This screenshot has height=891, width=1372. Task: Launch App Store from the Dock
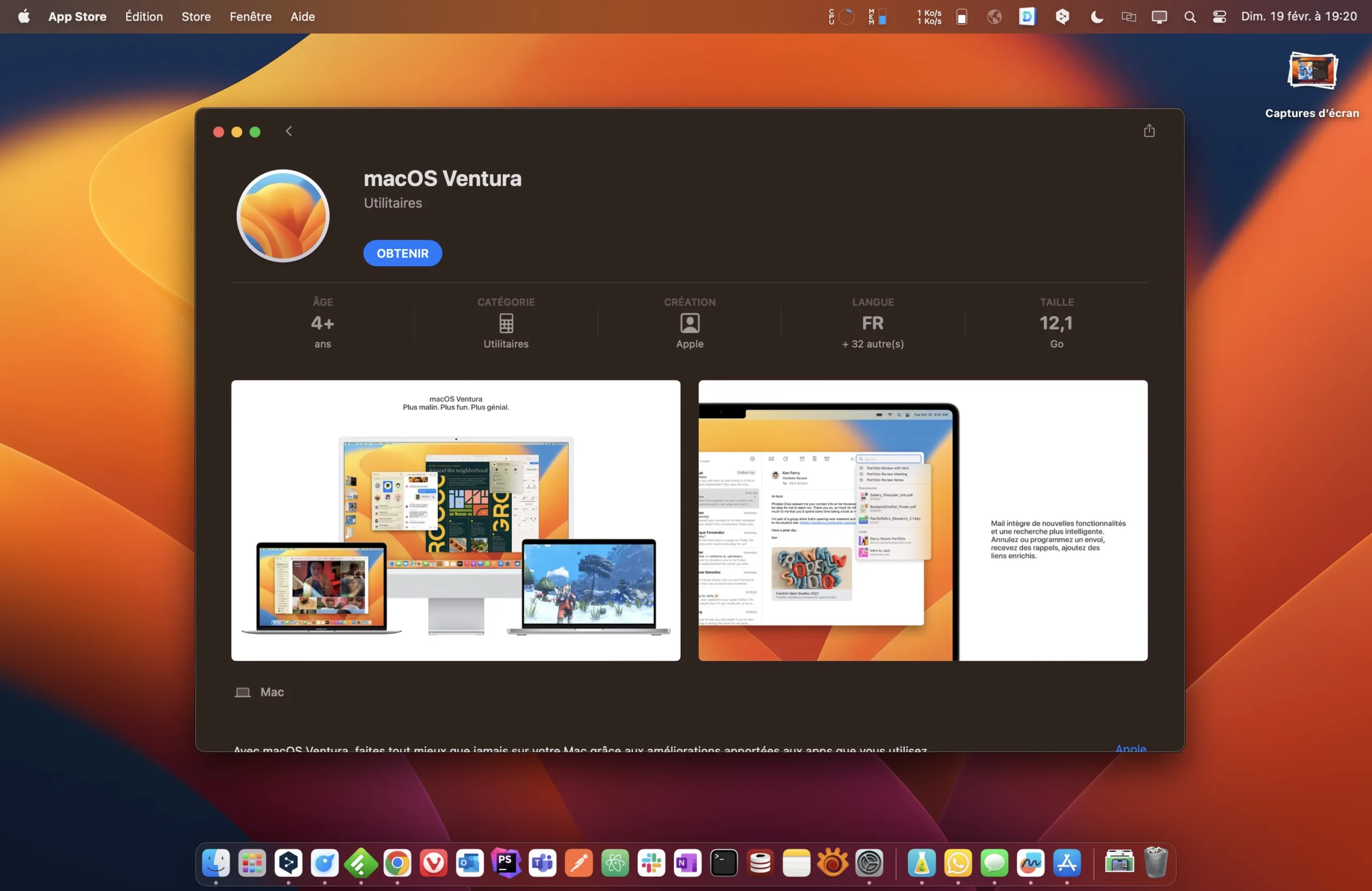[x=1066, y=860]
